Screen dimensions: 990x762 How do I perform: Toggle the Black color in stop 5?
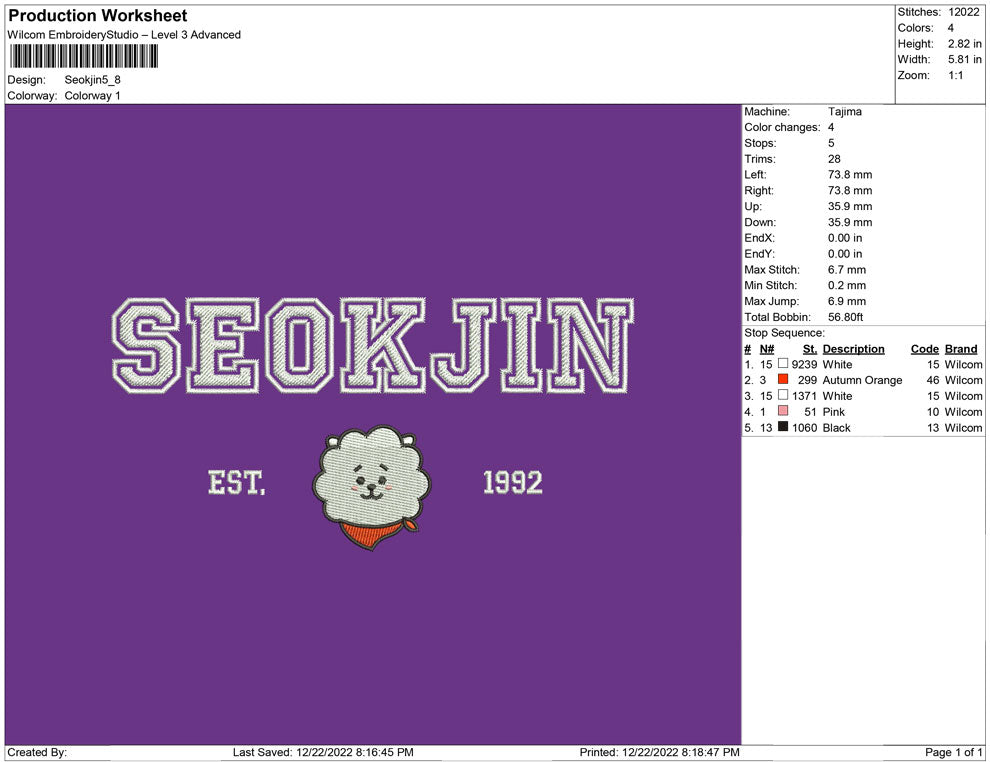click(x=783, y=427)
